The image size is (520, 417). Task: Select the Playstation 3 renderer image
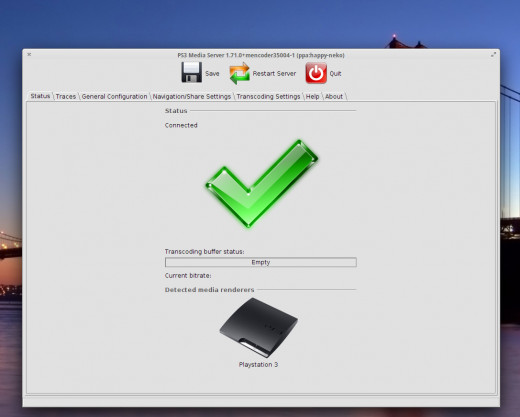coord(258,328)
